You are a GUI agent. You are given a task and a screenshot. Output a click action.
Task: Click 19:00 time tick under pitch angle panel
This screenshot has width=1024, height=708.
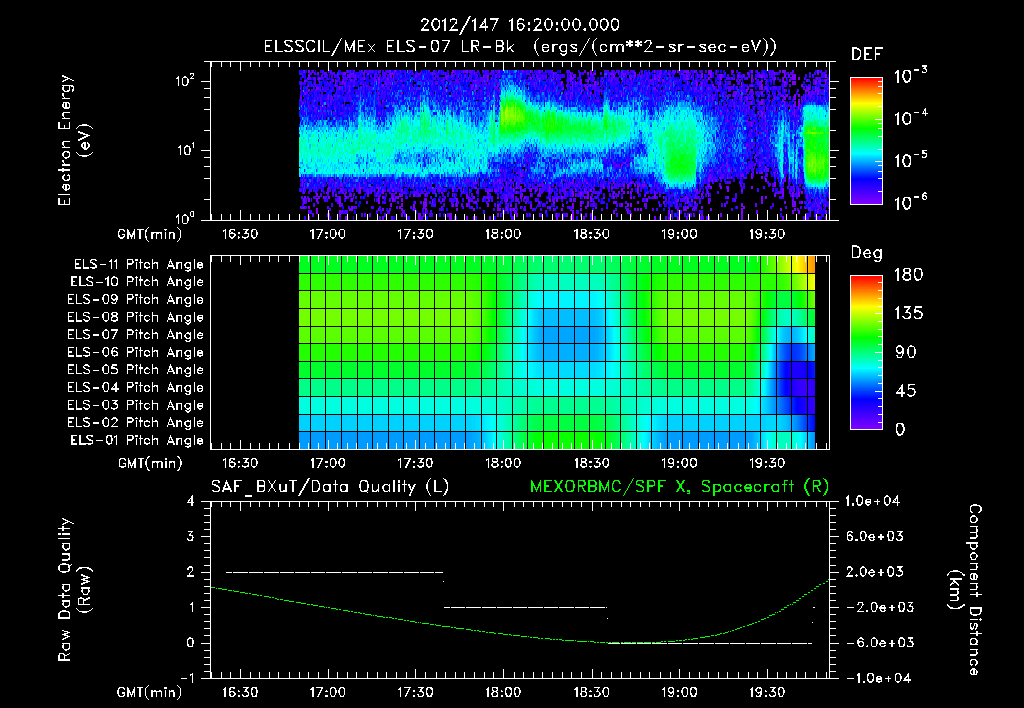tap(679, 463)
